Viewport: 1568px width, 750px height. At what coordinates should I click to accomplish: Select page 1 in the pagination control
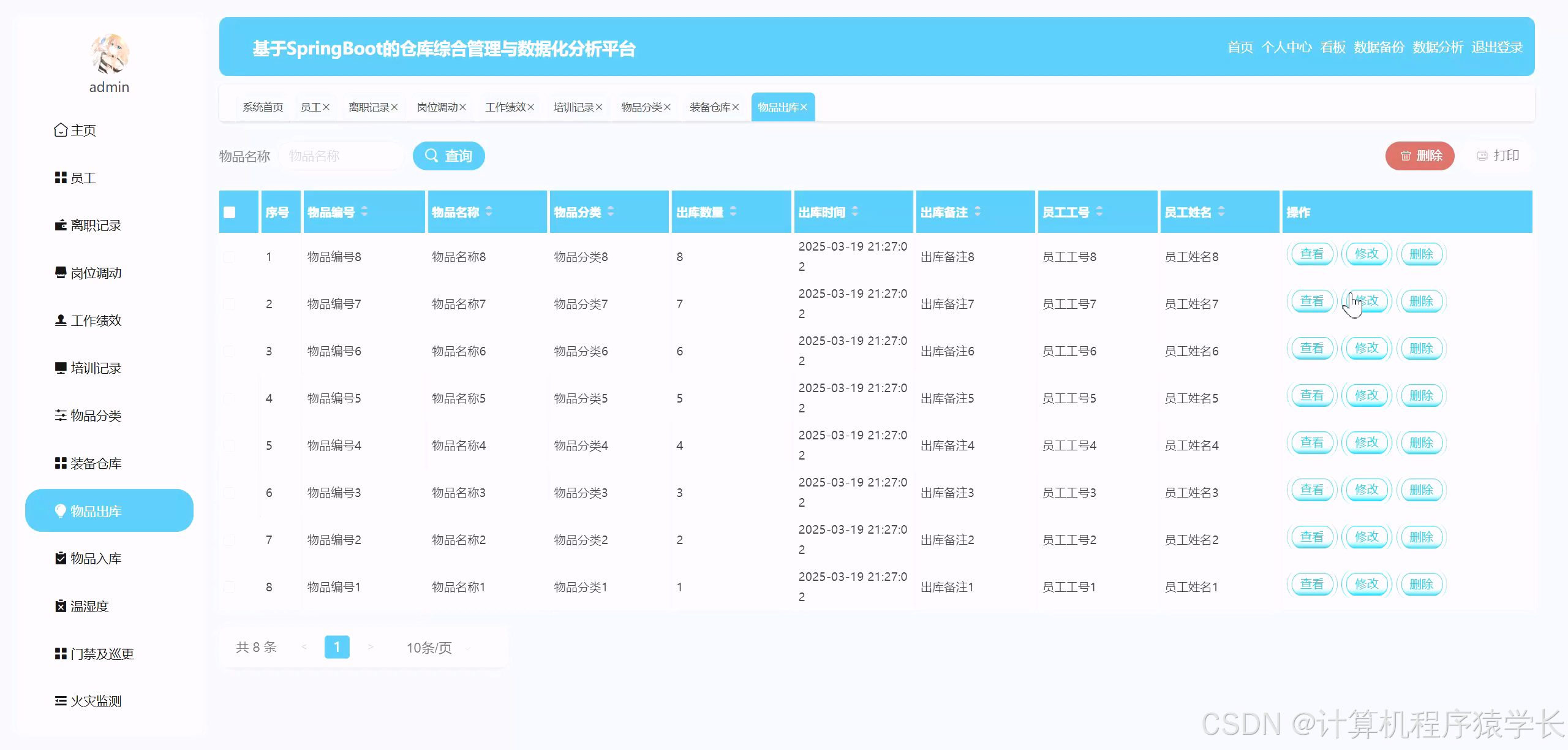(337, 646)
